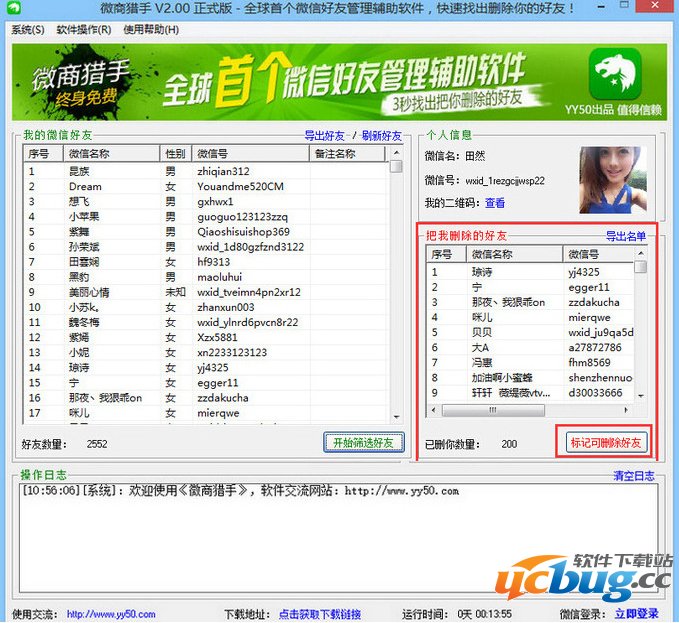Select the friend row hf9313
Screen dimensions: 679x623
tap(205, 262)
